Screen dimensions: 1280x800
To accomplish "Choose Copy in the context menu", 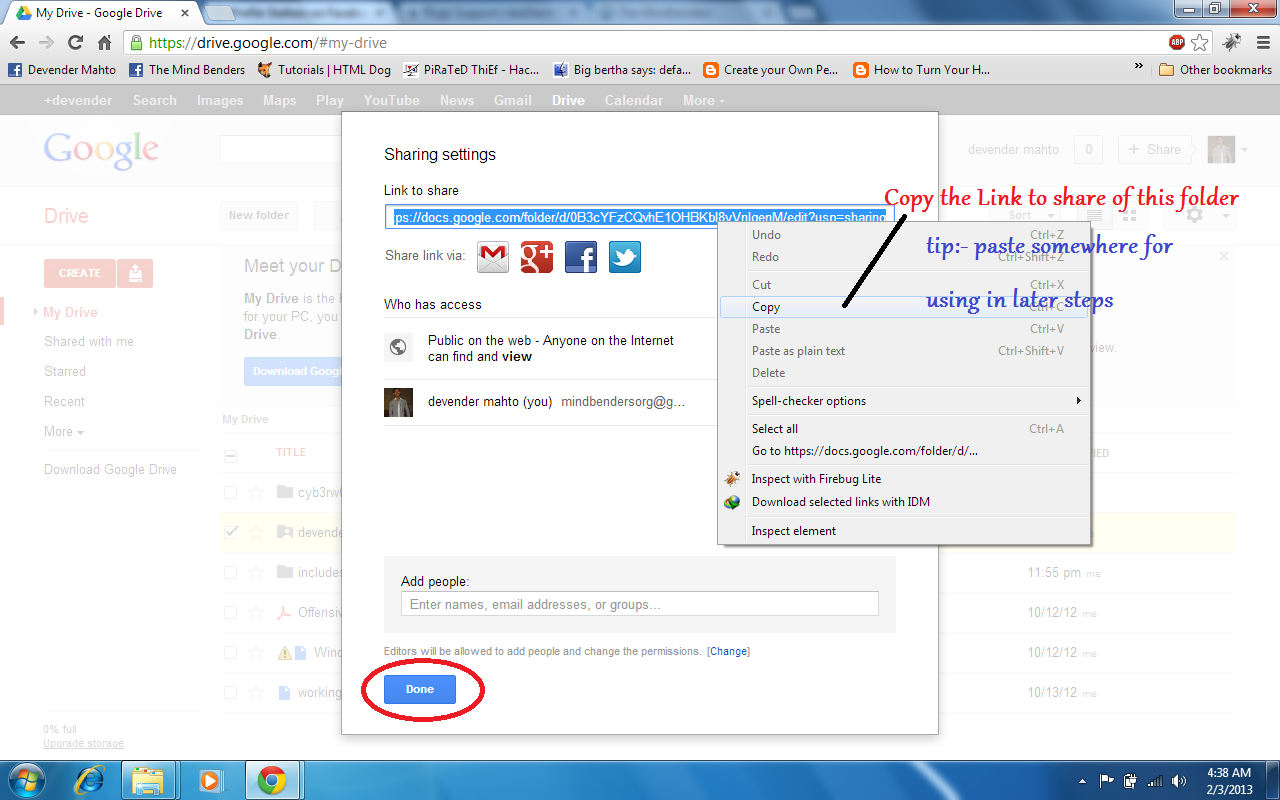I will [x=904, y=307].
